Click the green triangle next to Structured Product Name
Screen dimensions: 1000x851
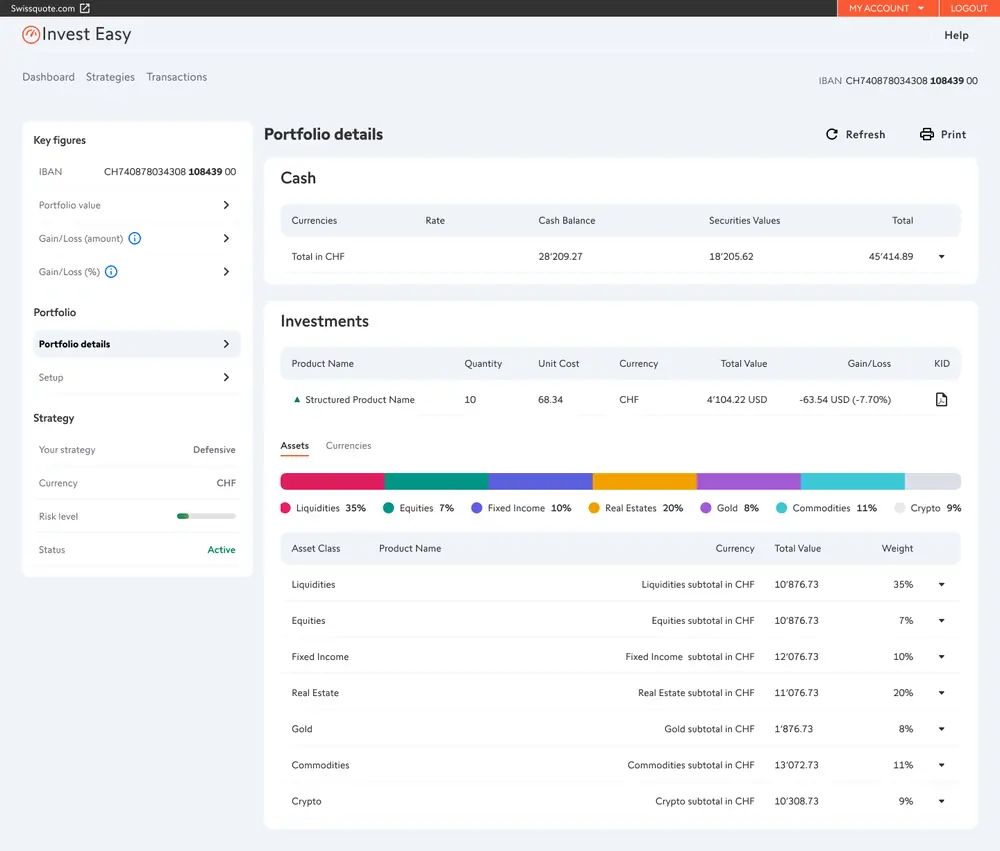click(x=297, y=399)
